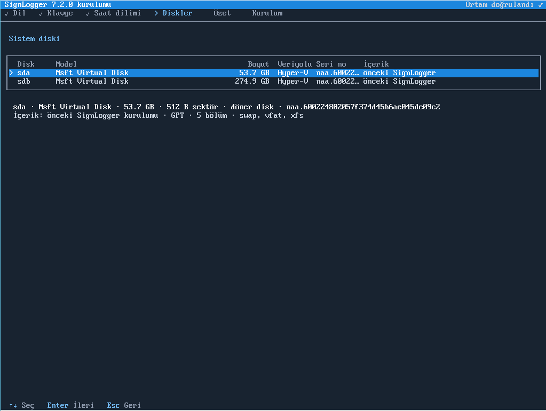Screen dimensions: 546x411
Task: Click the checkmark next to Ortam doğrulandı
Action: [x=540, y=5]
